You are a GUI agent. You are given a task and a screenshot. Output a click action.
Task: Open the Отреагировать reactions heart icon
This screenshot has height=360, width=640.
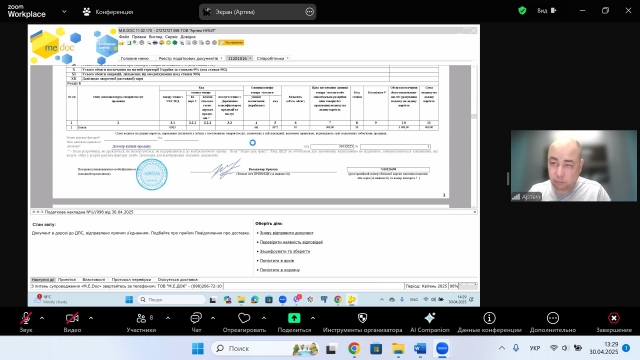pyautogui.click(x=244, y=318)
